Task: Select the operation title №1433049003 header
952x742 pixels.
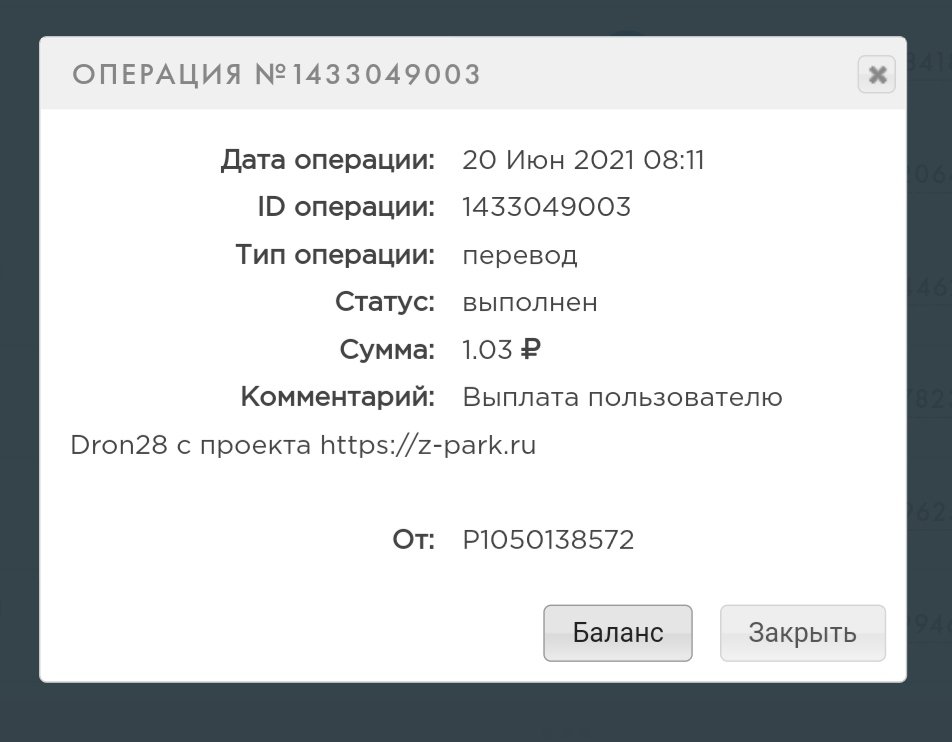Action: pyautogui.click(x=276, y=75)
